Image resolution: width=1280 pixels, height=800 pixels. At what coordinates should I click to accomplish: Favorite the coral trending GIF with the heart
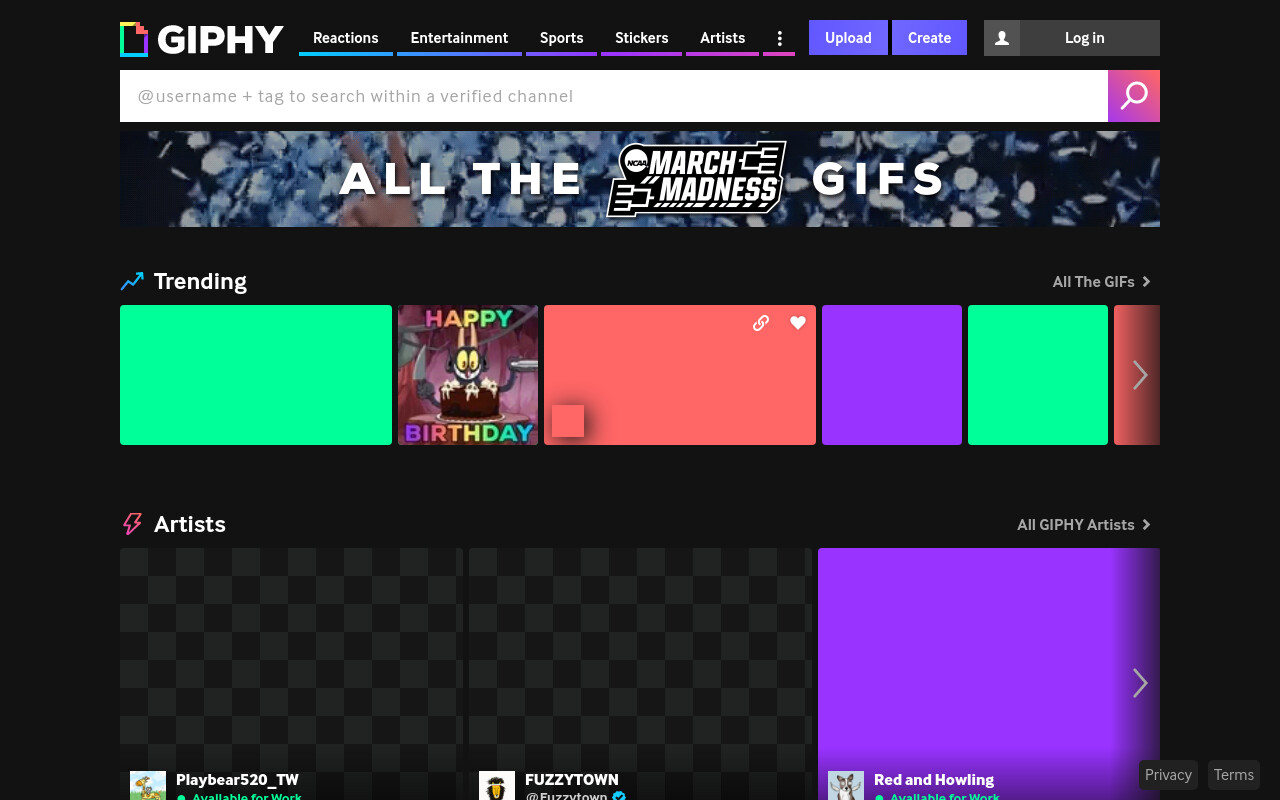797,323
